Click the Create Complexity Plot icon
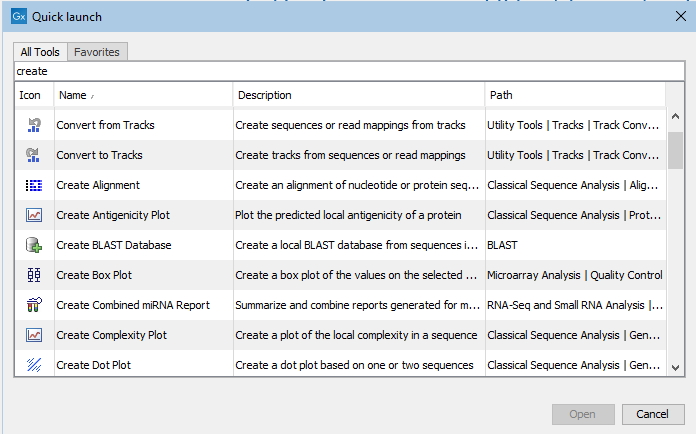The height and width of the screenshot is (434, 696). [x=34, y=335]
